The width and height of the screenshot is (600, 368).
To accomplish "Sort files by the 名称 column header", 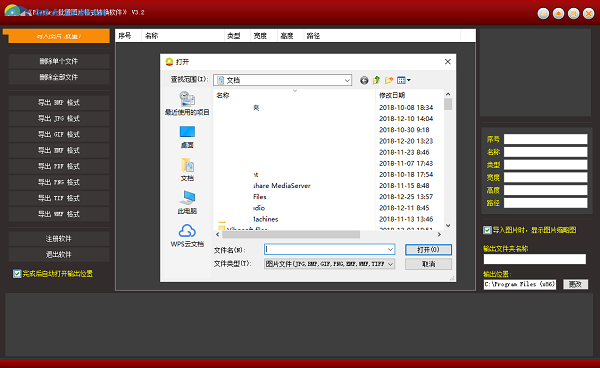I will [x=294, y=95].
